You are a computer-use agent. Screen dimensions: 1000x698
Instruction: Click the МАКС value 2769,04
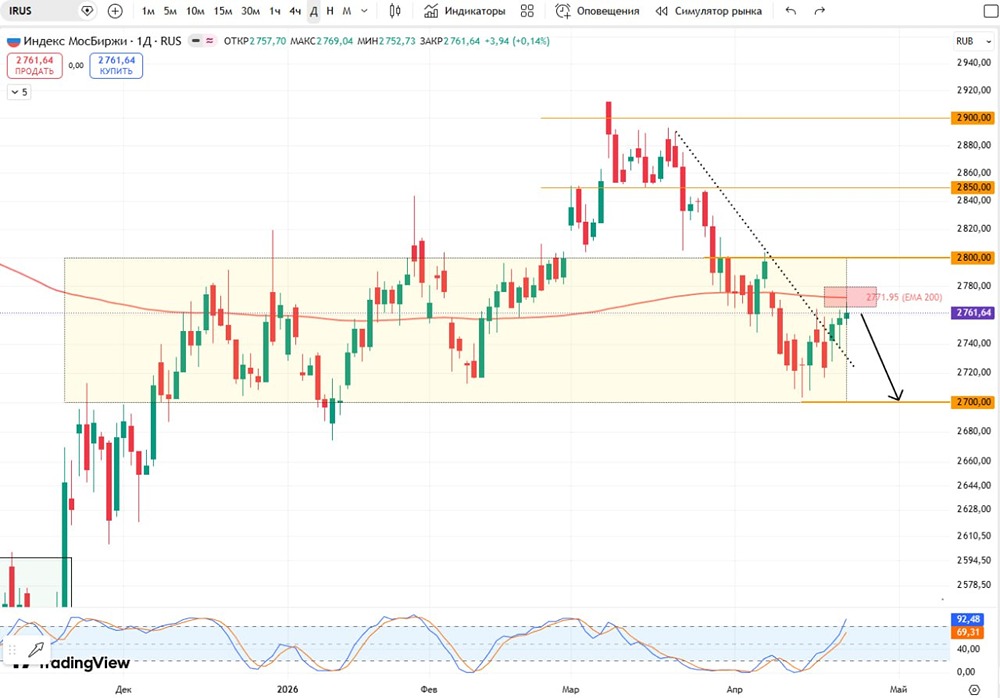[335, 41]
